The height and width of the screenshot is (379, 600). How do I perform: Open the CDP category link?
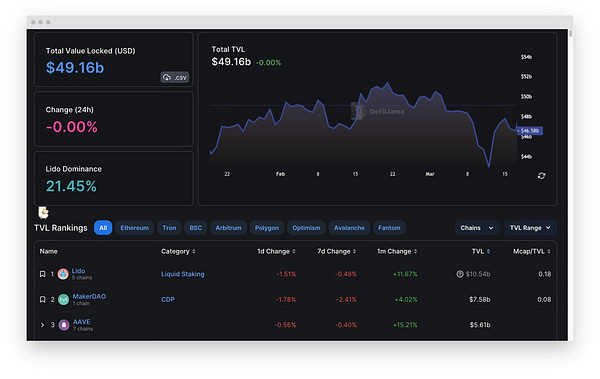click(168, 299)
